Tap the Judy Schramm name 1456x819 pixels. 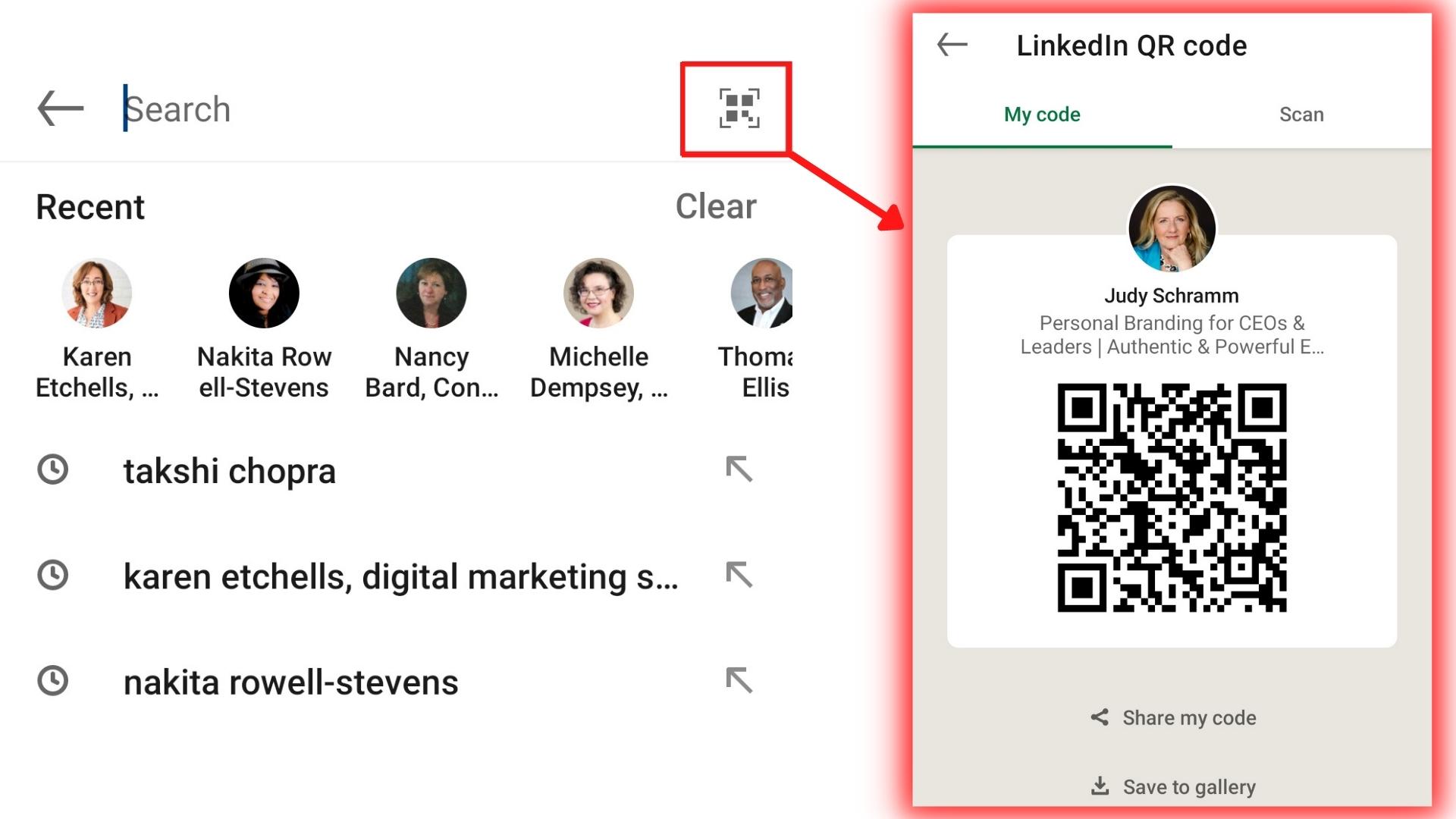click(x=1172, y=296)
